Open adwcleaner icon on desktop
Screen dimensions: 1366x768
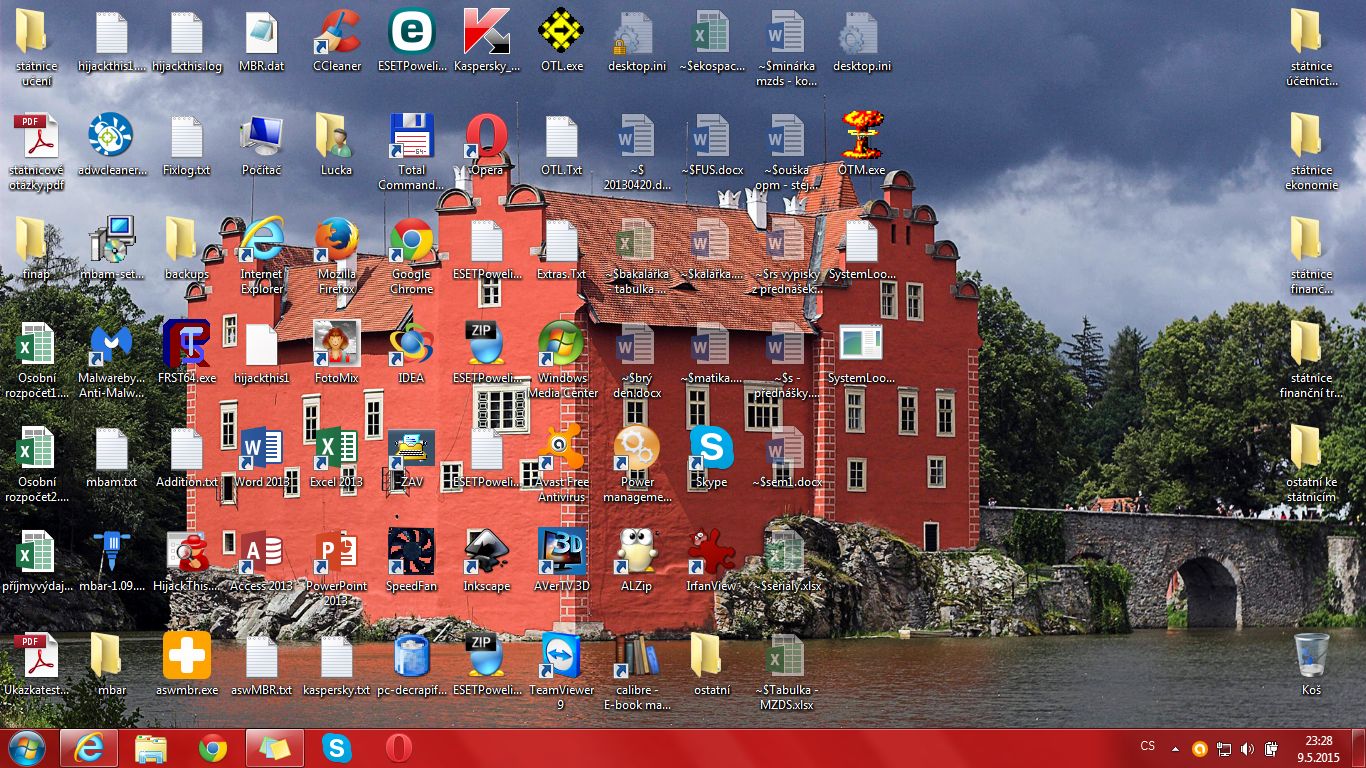(x=111, y=145)
